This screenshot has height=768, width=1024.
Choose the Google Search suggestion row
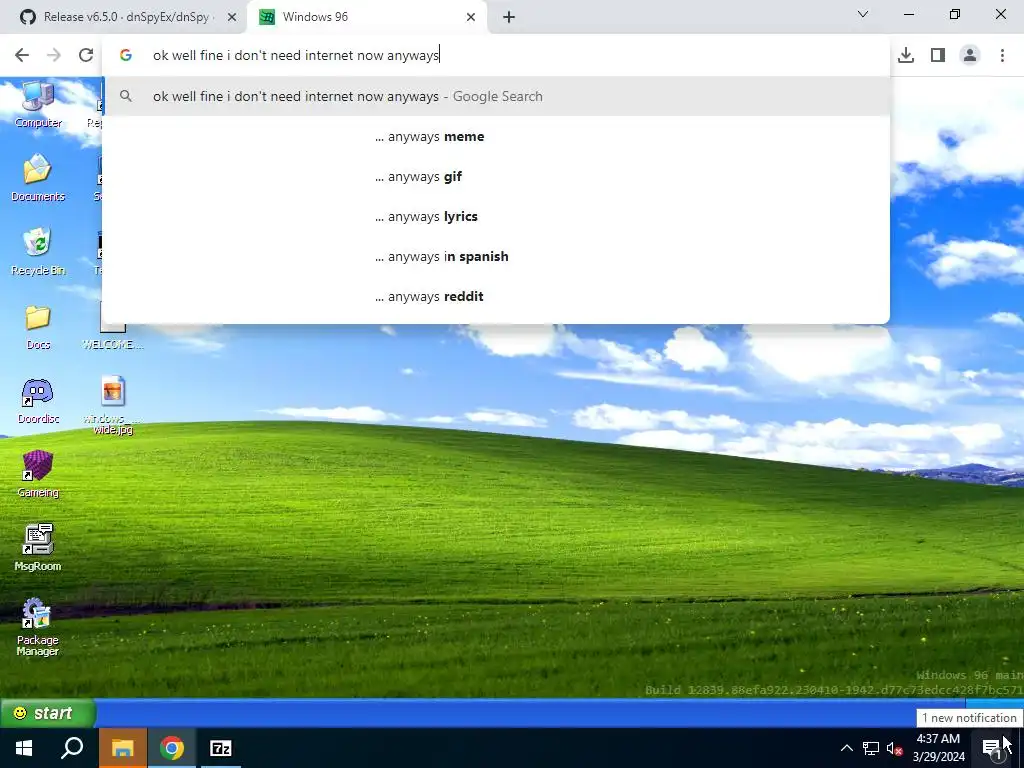point(496,96)
